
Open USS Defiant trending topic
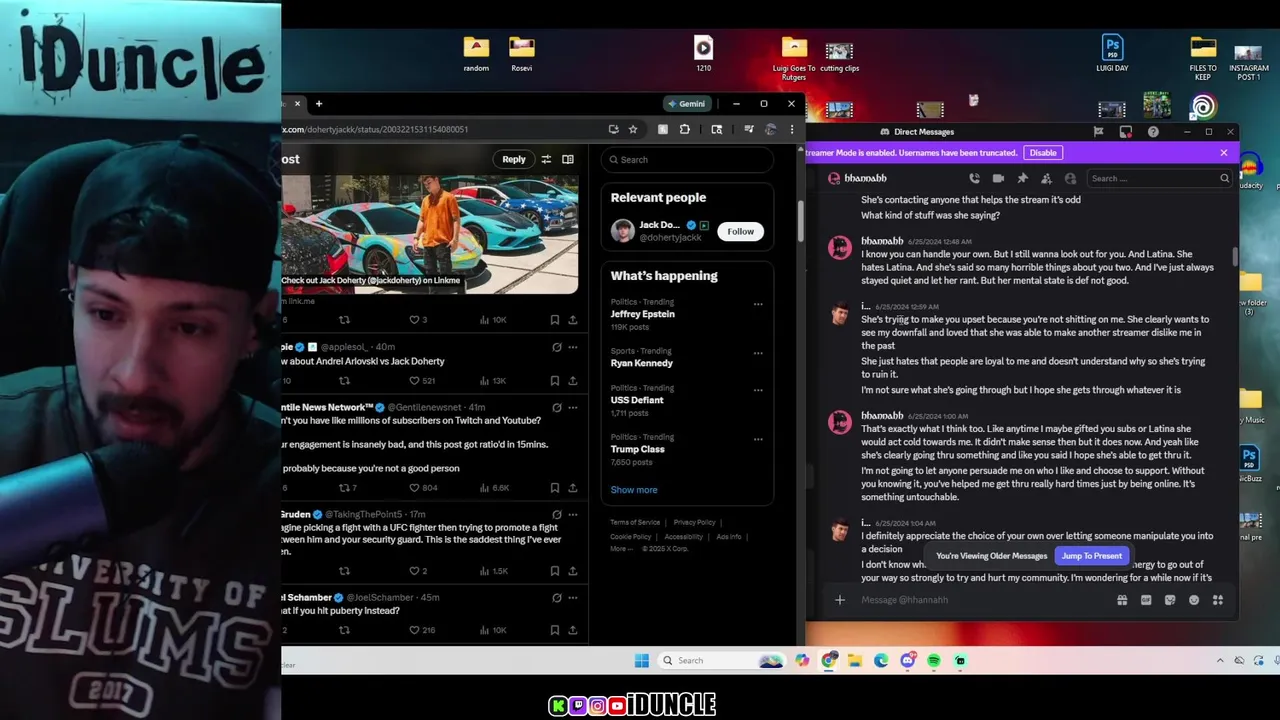(x=637, y=400)
